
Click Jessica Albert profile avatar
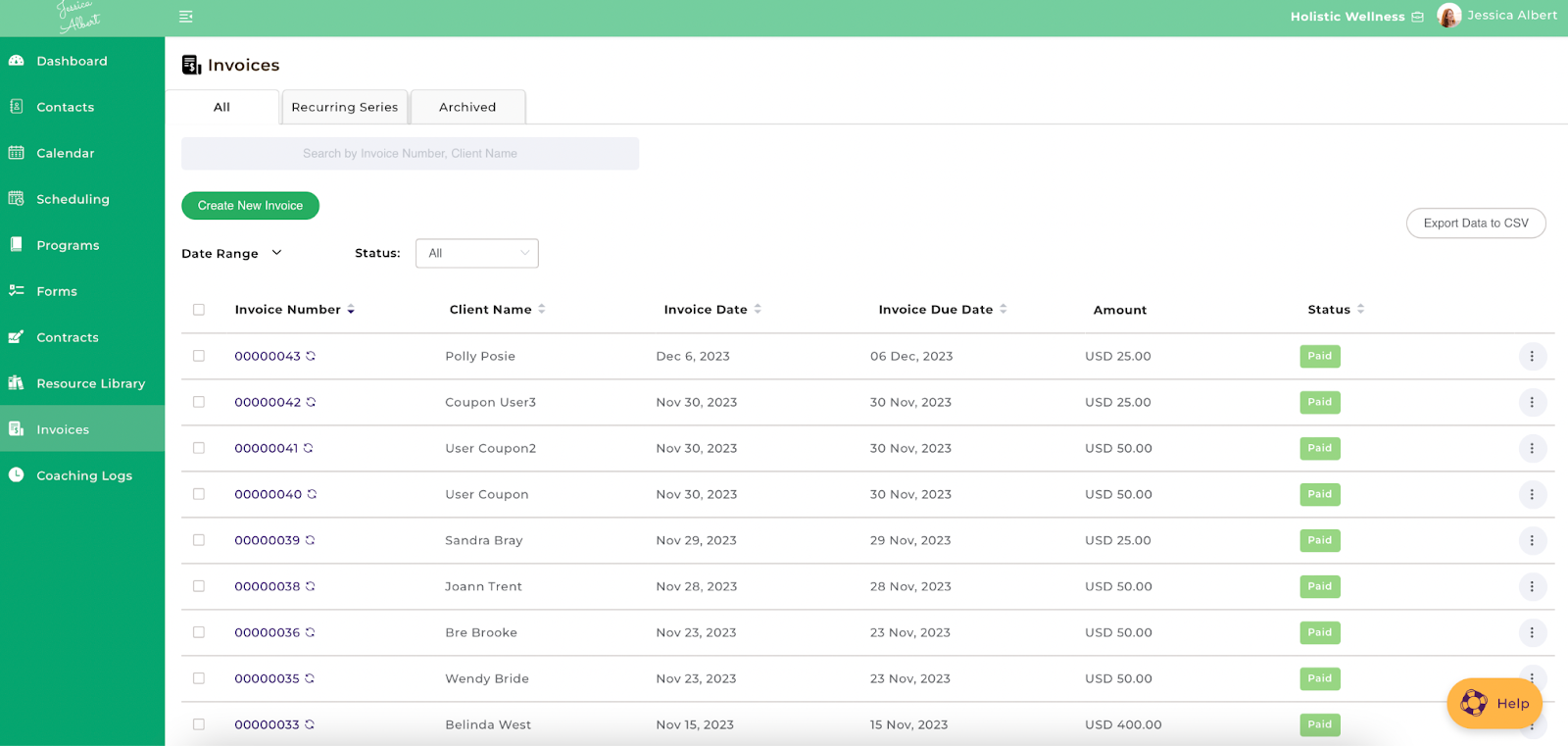tap(1448, 16)
